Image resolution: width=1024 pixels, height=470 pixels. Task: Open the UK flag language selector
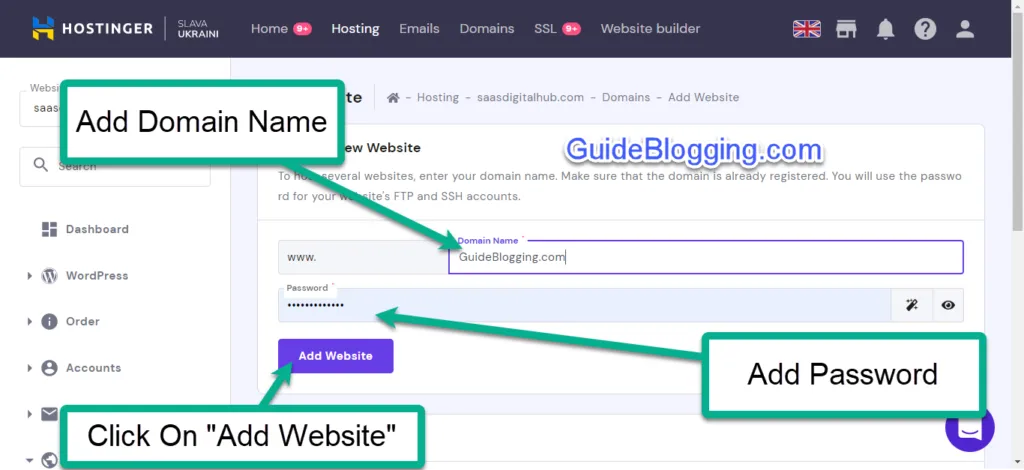806,29
